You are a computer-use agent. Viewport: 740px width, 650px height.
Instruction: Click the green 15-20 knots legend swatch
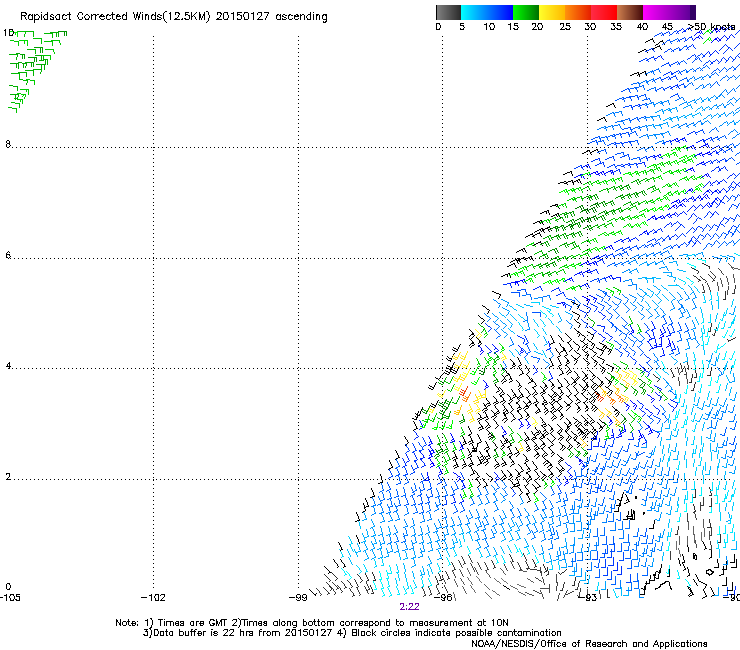coord(526,12)
